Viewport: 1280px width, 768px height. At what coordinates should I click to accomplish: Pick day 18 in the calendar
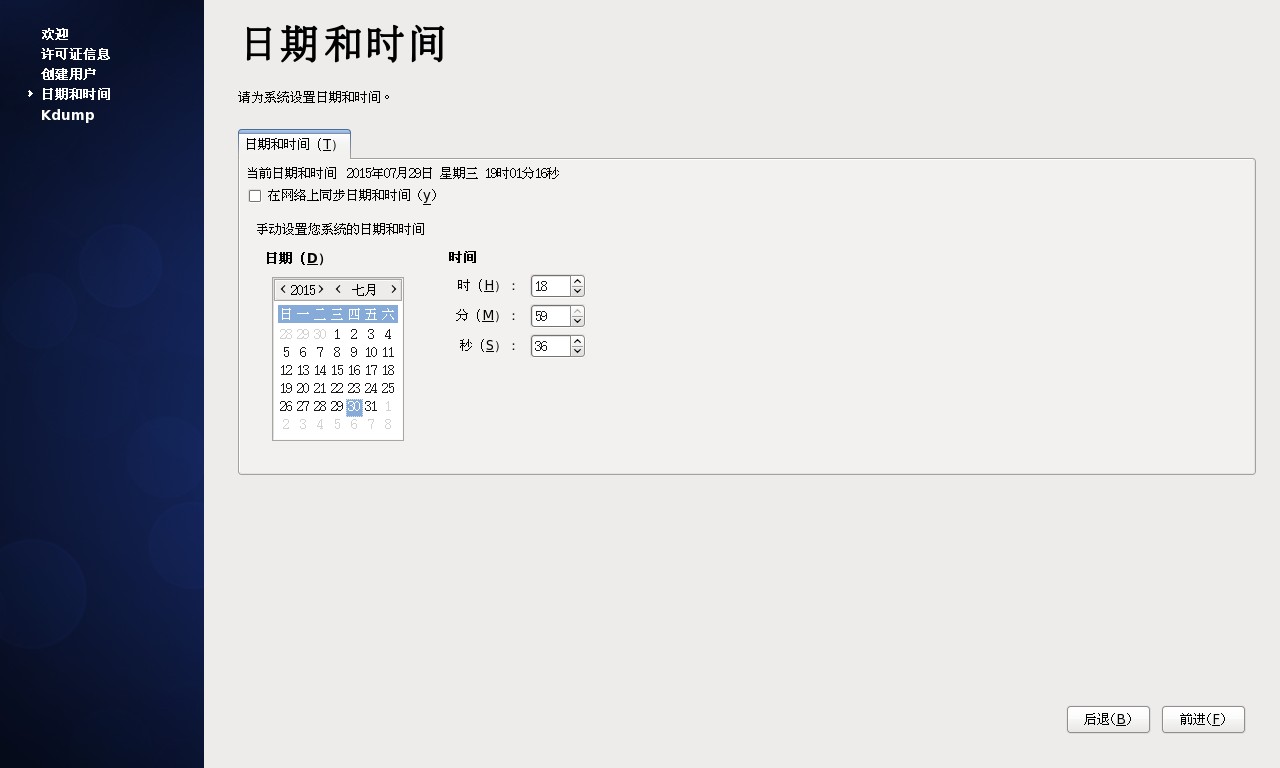(388, 370)
